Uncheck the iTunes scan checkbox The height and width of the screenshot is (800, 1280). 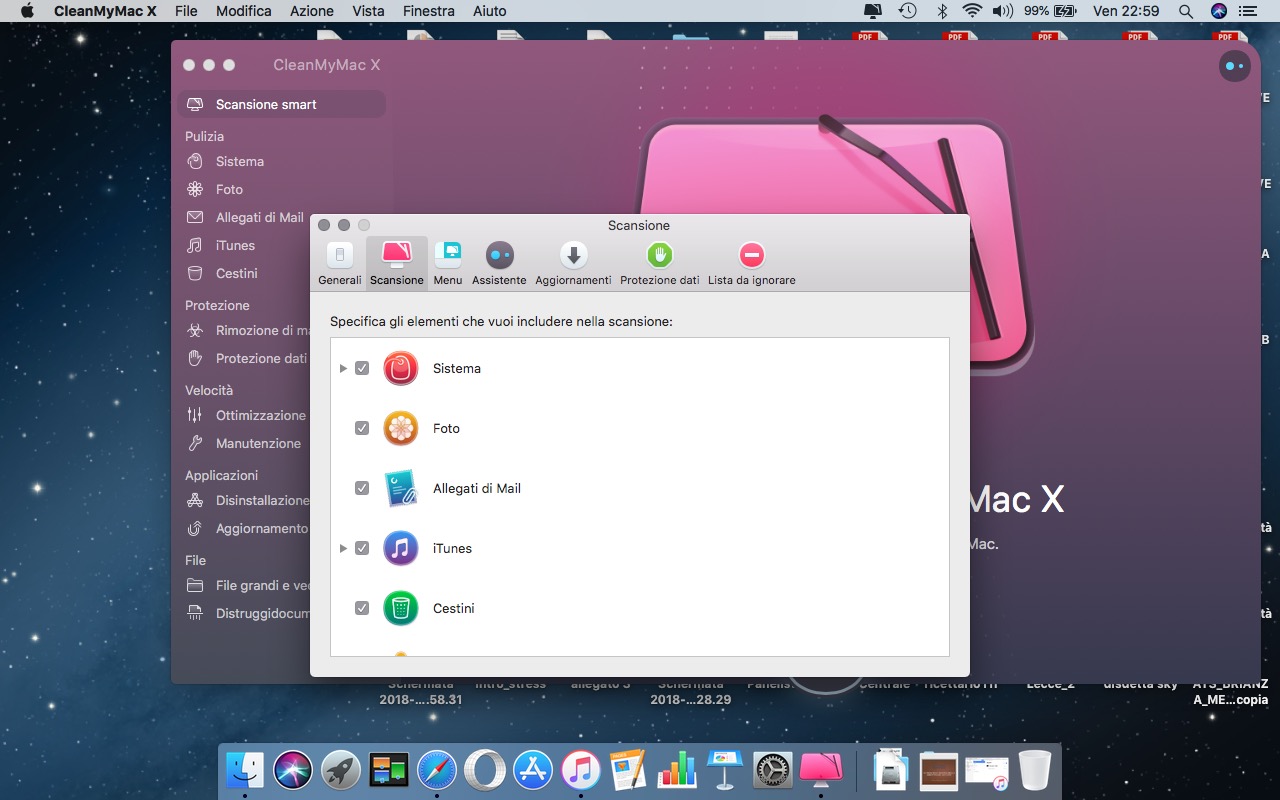click(362, 548)
